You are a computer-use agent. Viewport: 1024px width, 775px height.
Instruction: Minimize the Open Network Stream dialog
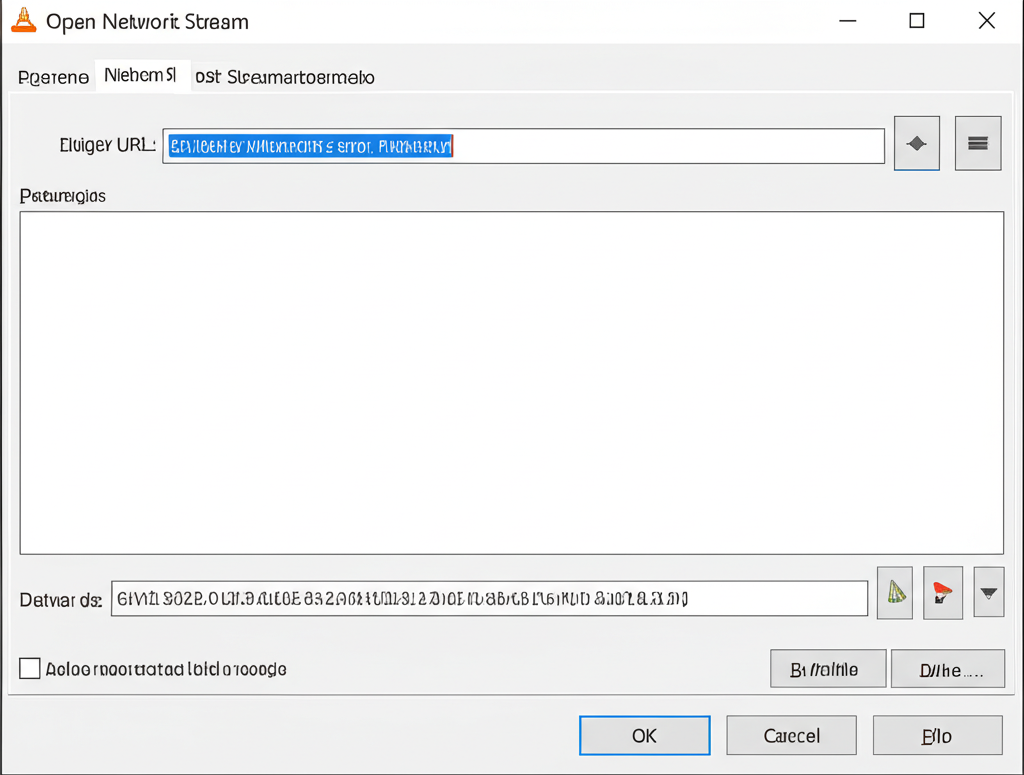coord(847,21)
